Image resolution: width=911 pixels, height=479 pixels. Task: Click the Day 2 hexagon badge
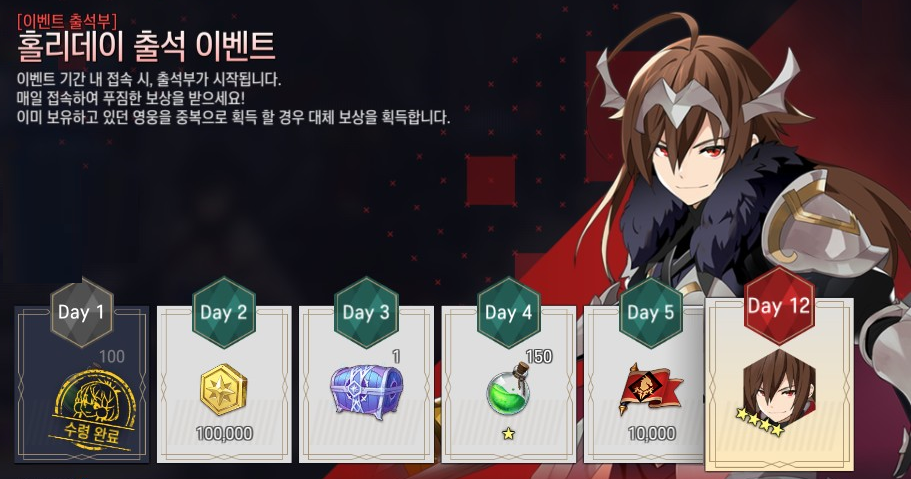(224, 313)
